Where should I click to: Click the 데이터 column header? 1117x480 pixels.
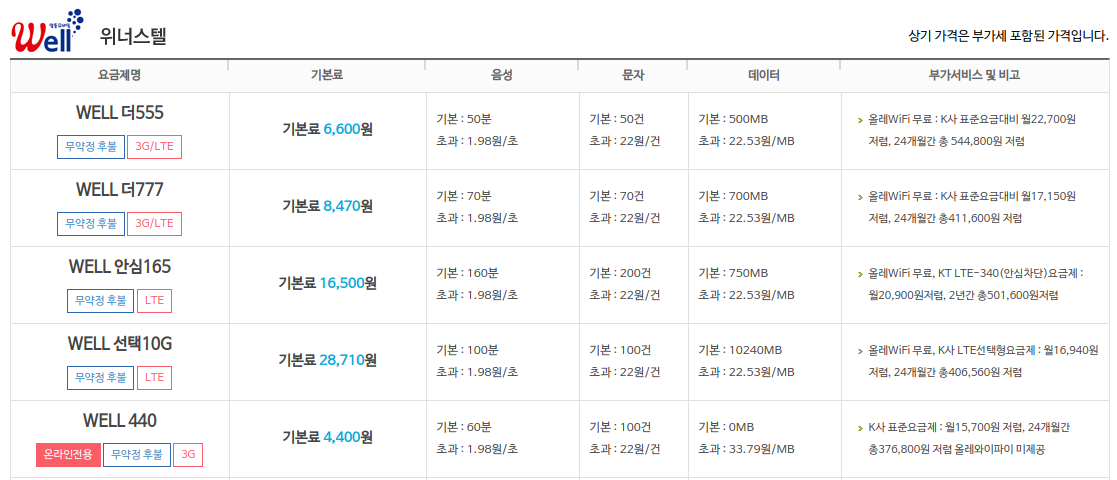coord(763,75)
